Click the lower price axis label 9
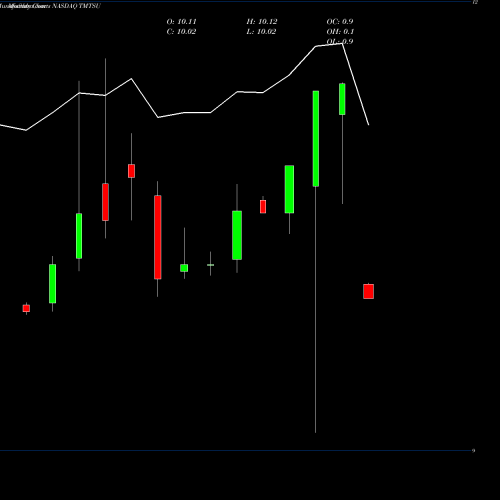Screen dimensions: 500x500 tap(473, 451)
